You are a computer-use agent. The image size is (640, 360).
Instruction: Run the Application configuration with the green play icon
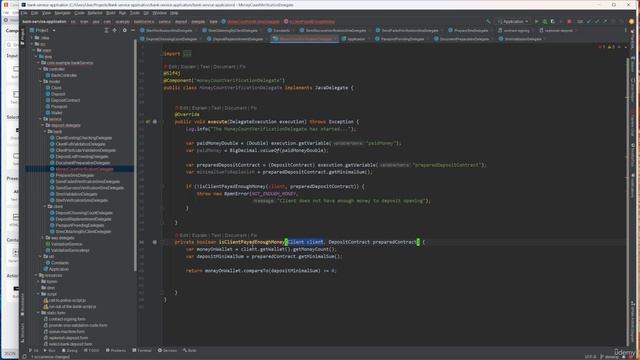pyautogui.click(x=536, y=21)
